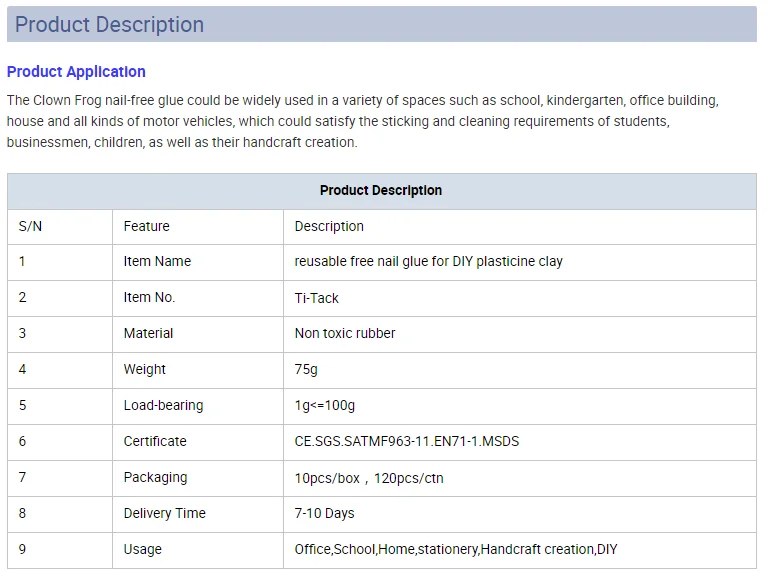
Task: Click the Description column header cell
Action: click(x=520, y=226)
